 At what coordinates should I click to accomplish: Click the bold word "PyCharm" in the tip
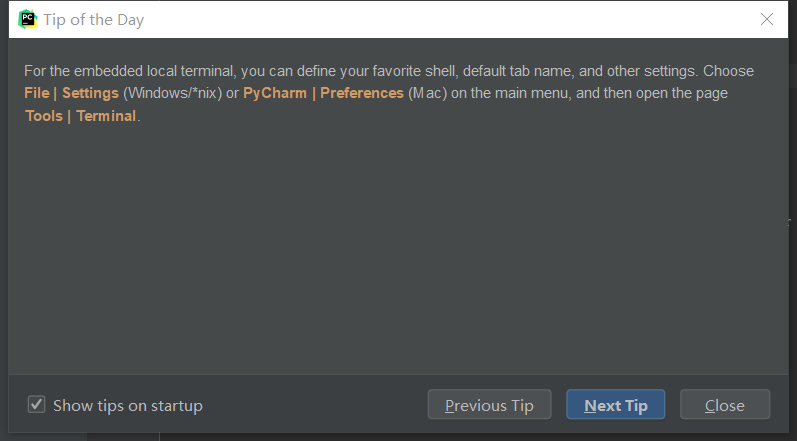point(276,93)
